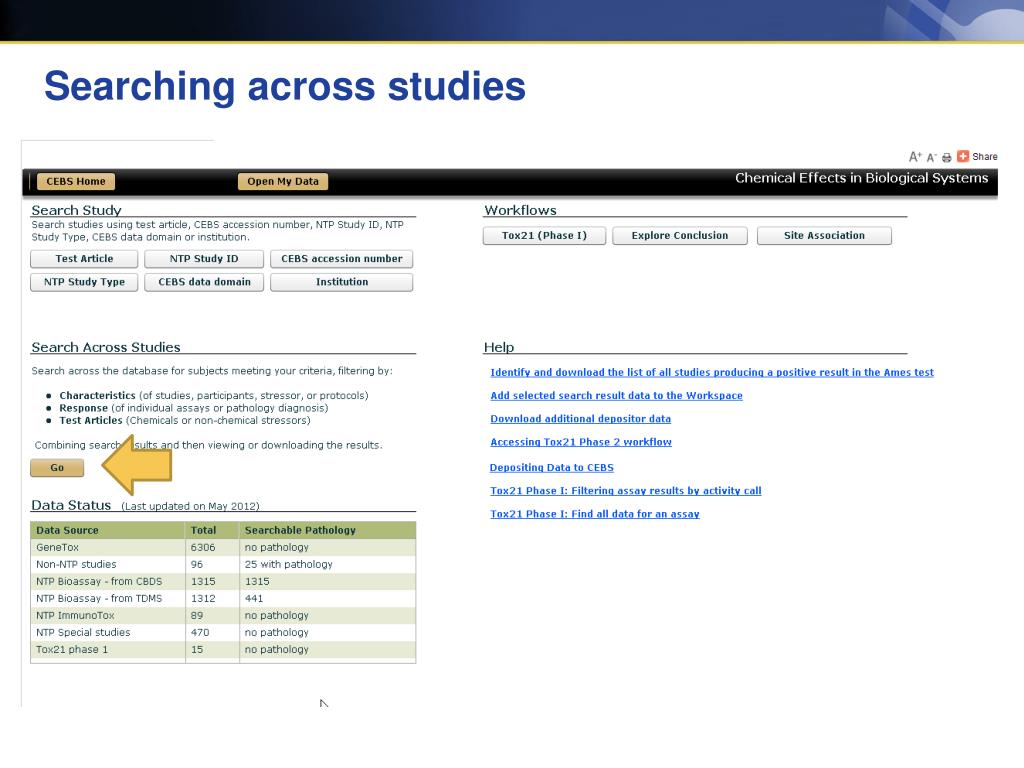Click the Test Articles bullet item
Screen dimensions: 1024x768
pyautogui.click(x=185, y=421)
